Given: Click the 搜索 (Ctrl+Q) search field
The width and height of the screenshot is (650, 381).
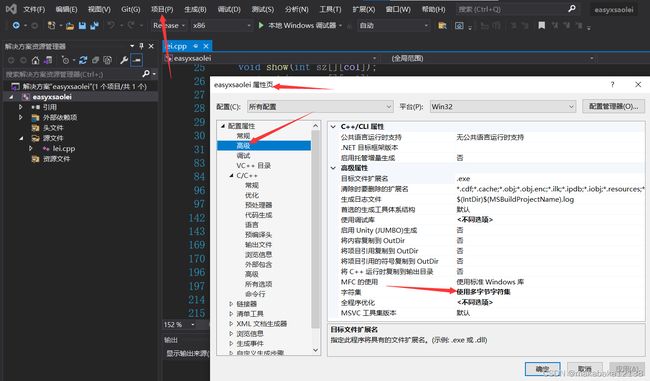Looking at the screenshot, I should 517,9.
